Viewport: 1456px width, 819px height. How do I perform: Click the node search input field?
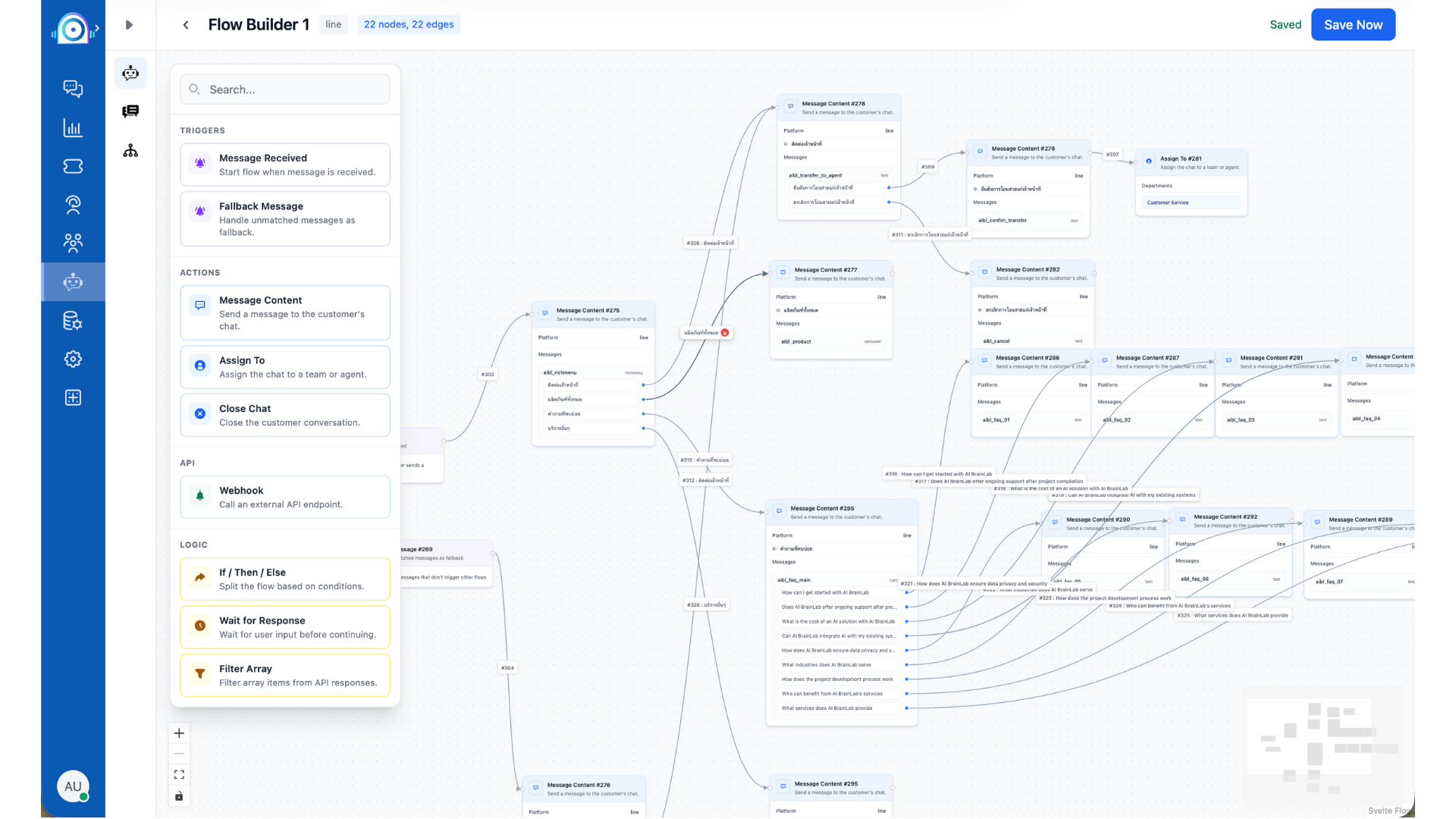tap(285, 89)
